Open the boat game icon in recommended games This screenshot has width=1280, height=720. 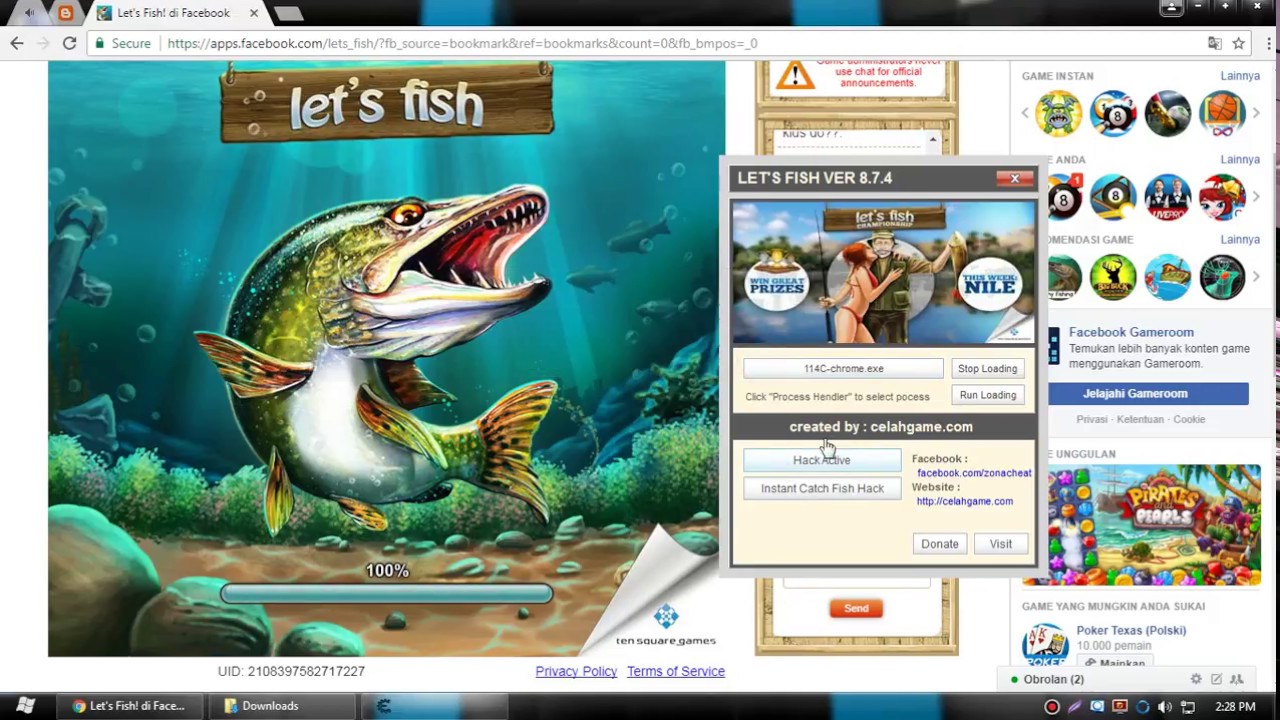[1167, 277]
